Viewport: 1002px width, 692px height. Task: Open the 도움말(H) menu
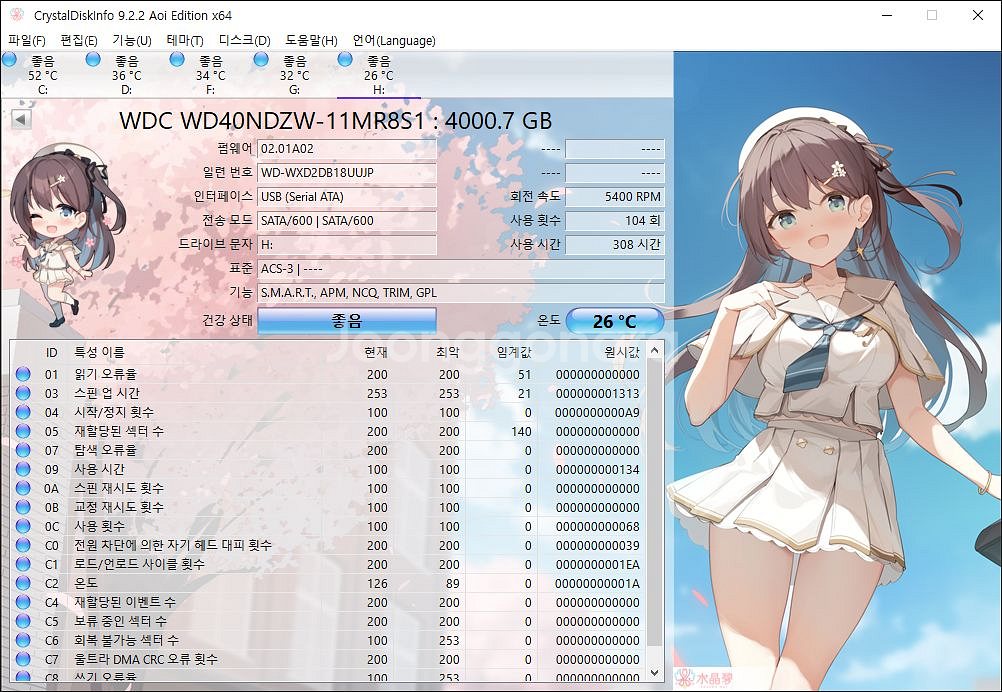[311, 40]
